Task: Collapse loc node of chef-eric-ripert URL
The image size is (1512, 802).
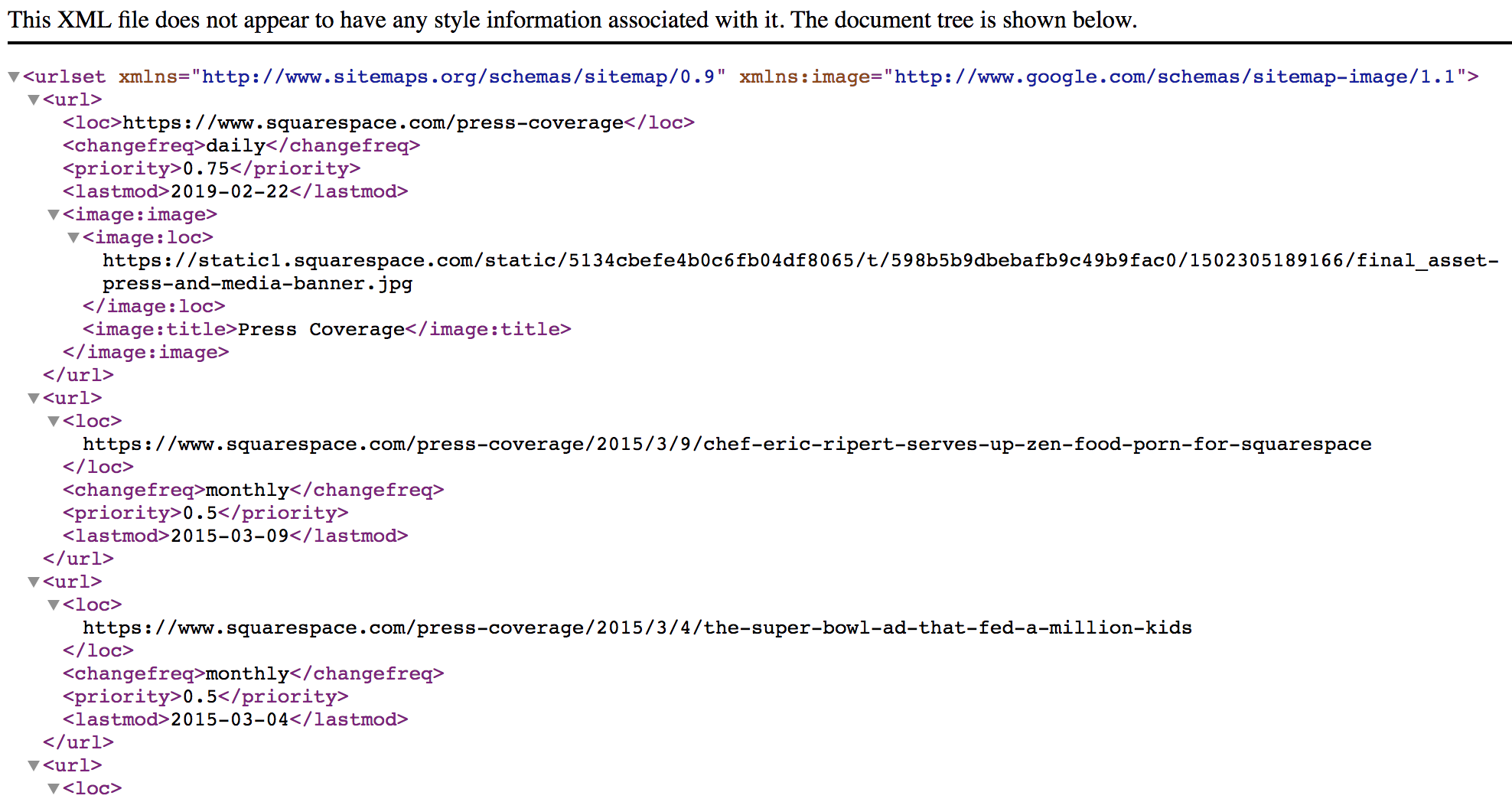Action: point(54,422)
